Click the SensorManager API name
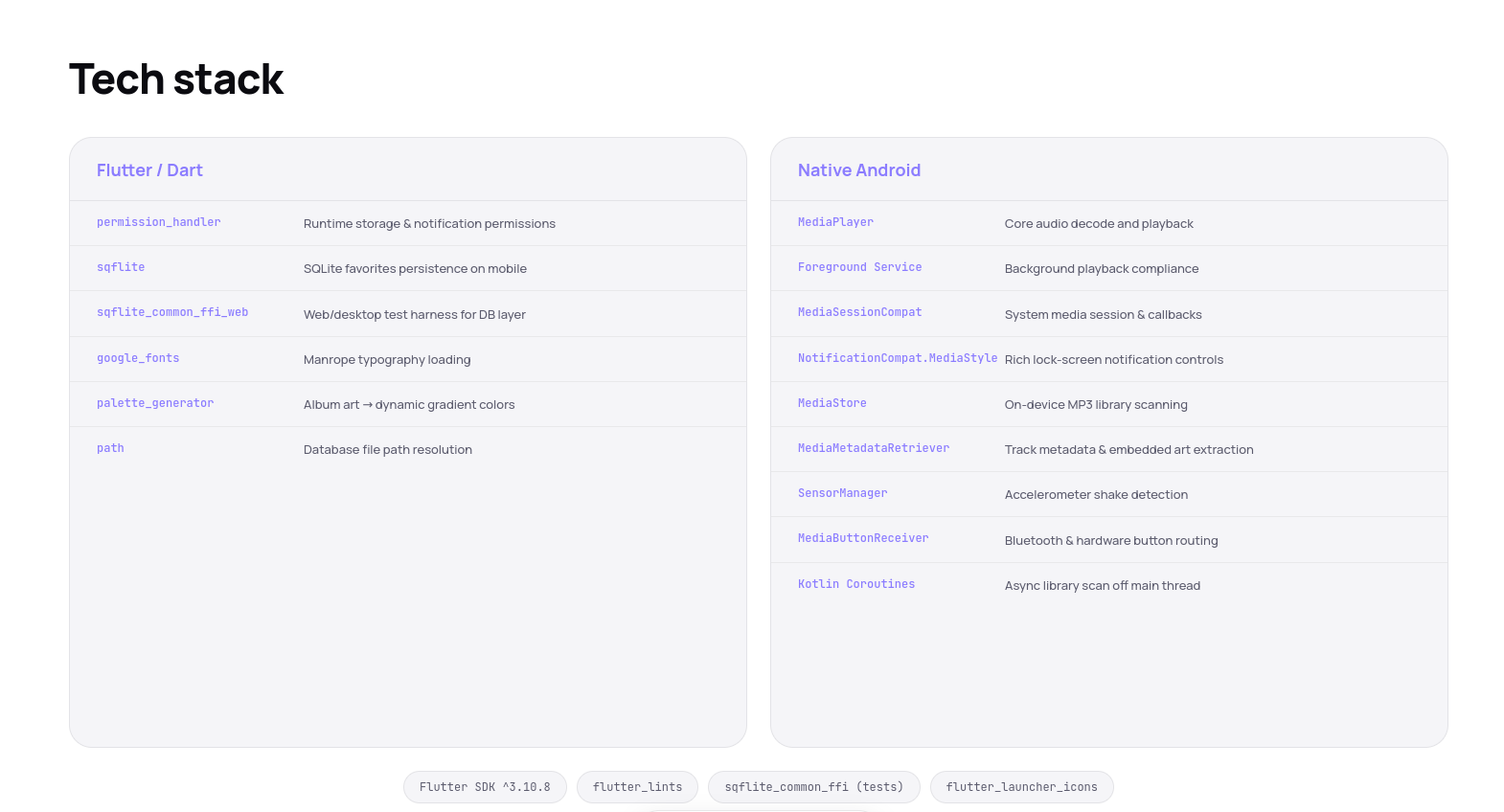1504x812 pixels. tap(843, 493)
